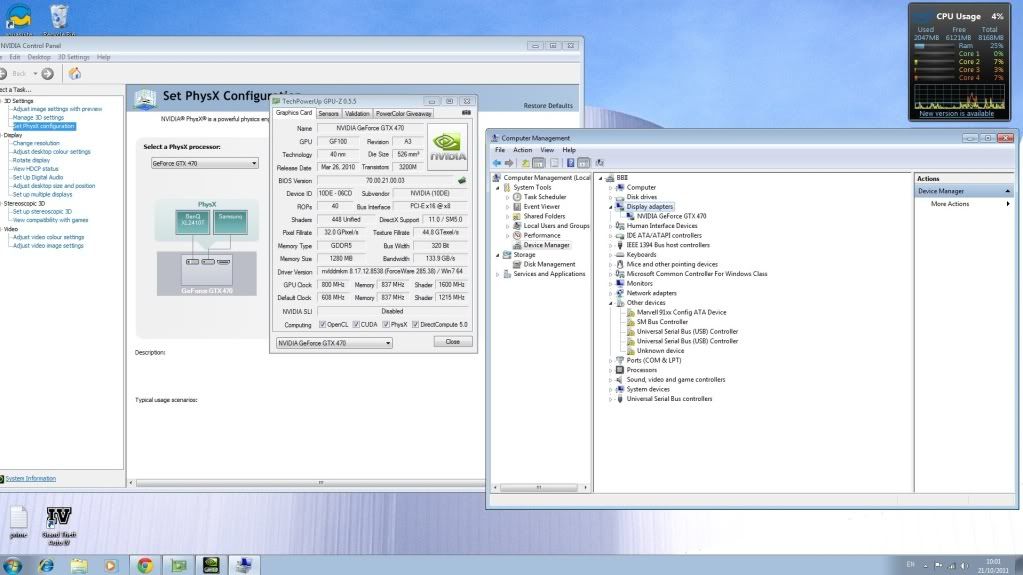The width and height of the screenshot is (1023, 575).
Task: Open View menu in Computer Management
Action: [x=547, y=150]
